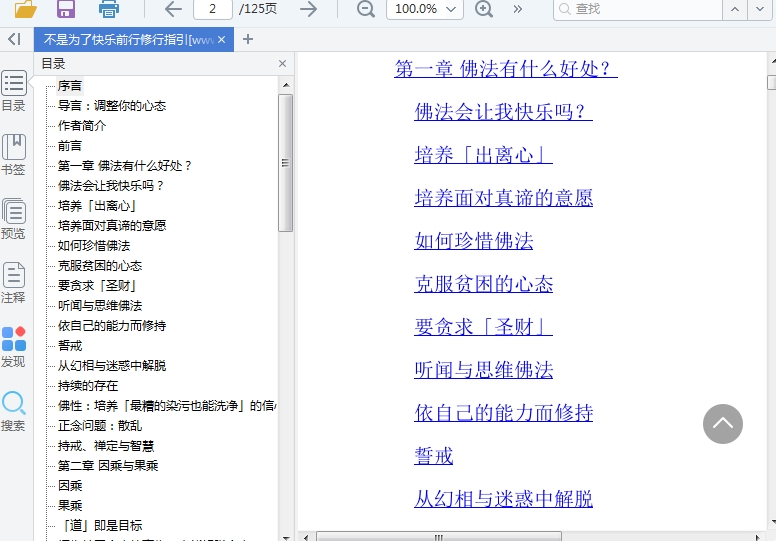Select 作者简介 in the outline

tap(82, 126)
